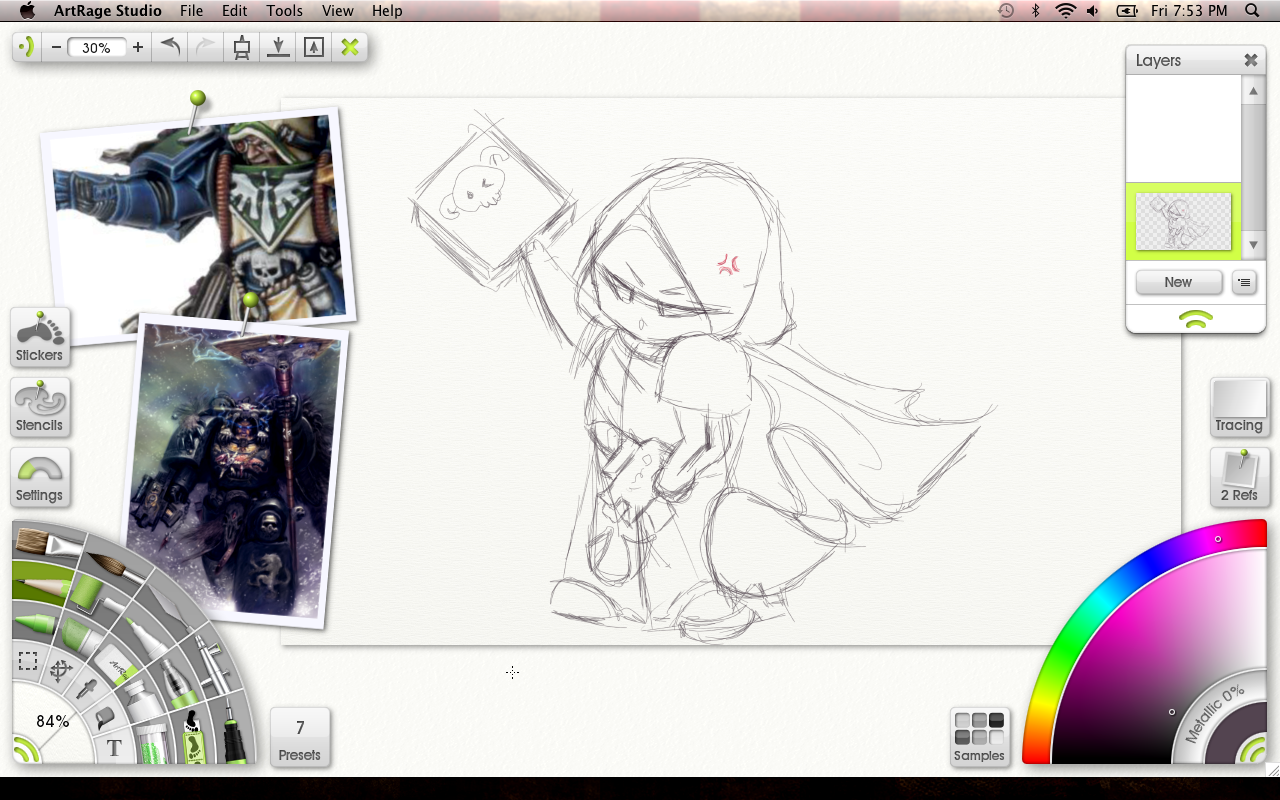Open the tool Settings panel
This screenshot has height=800, width=1280.
39,477
